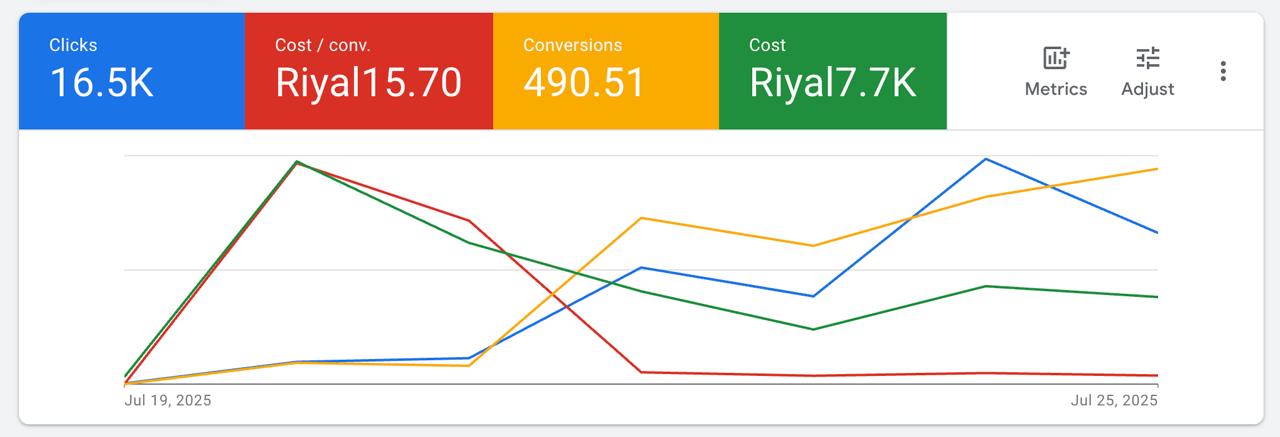
Task: Click the Jul 19, 2025 axis label
Action: pos(168,401)
